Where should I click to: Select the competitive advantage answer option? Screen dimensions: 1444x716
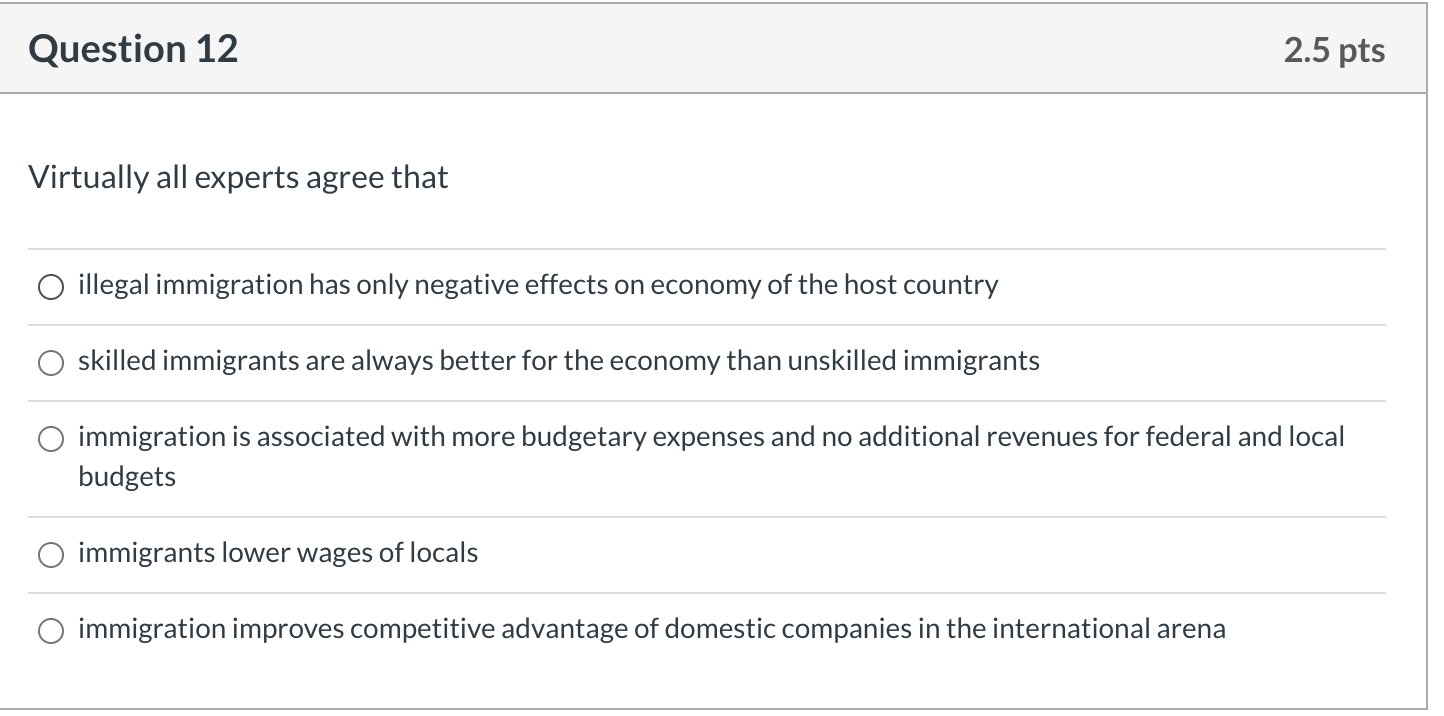pyautogui.click(x=50, y=630)
